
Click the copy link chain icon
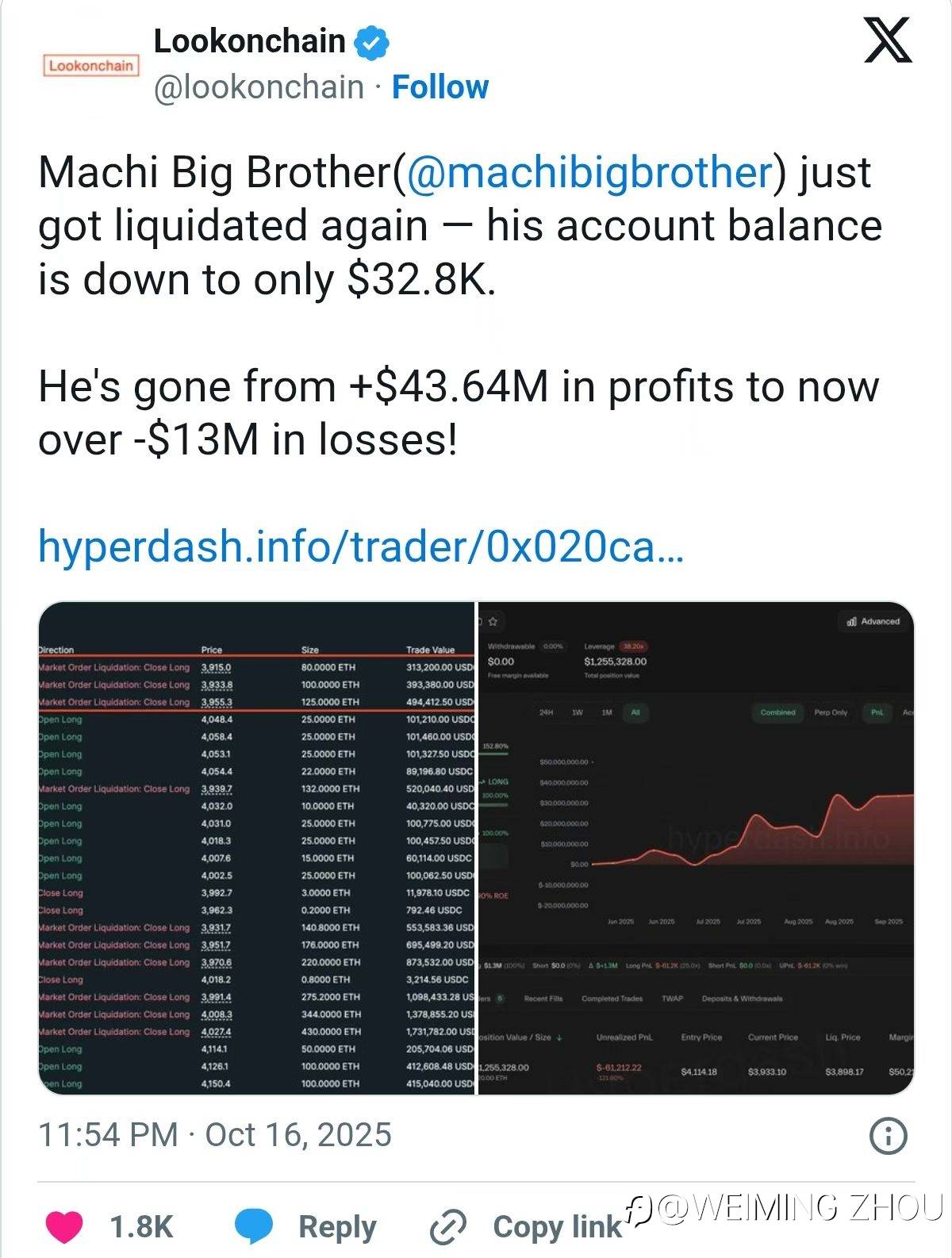(x=447, y=1227)
